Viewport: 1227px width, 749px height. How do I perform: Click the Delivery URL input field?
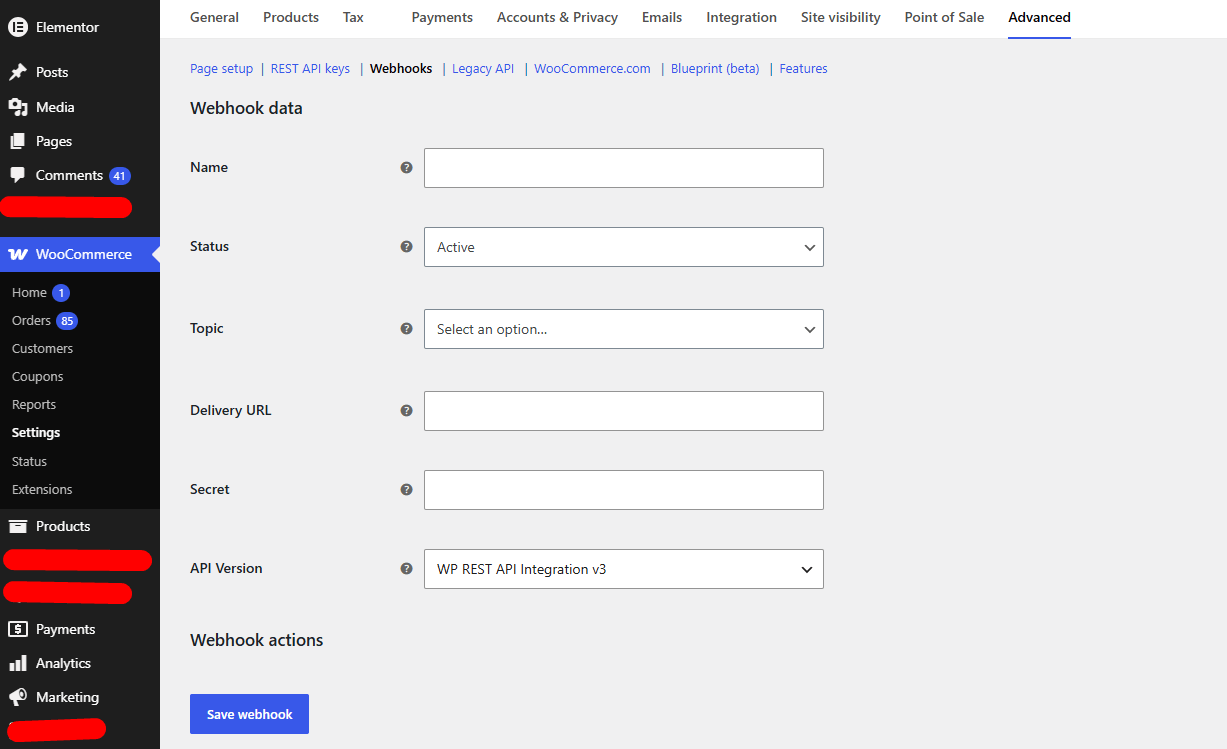624,411
